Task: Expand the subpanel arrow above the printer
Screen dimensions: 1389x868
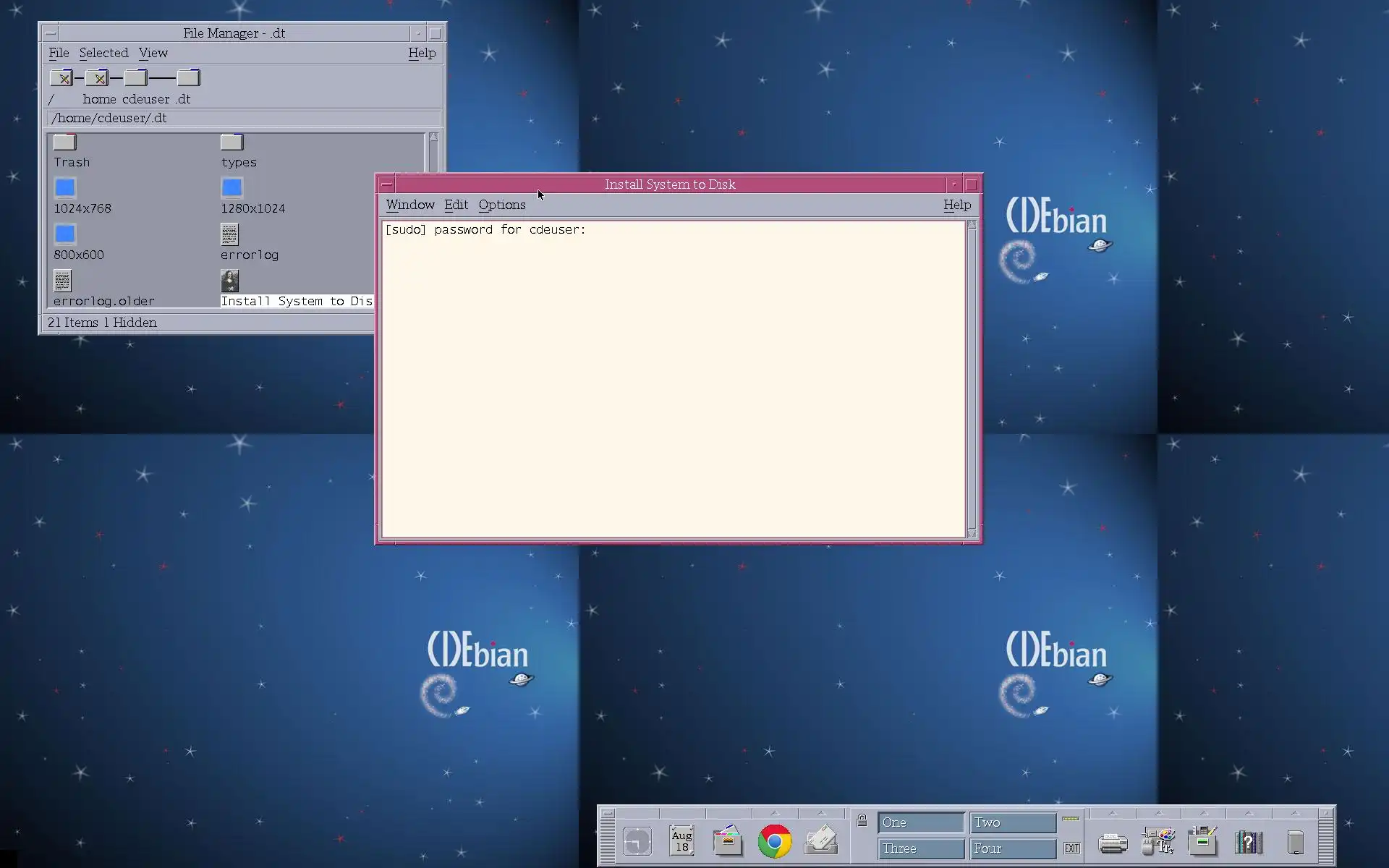Action: click(1112, 813)
